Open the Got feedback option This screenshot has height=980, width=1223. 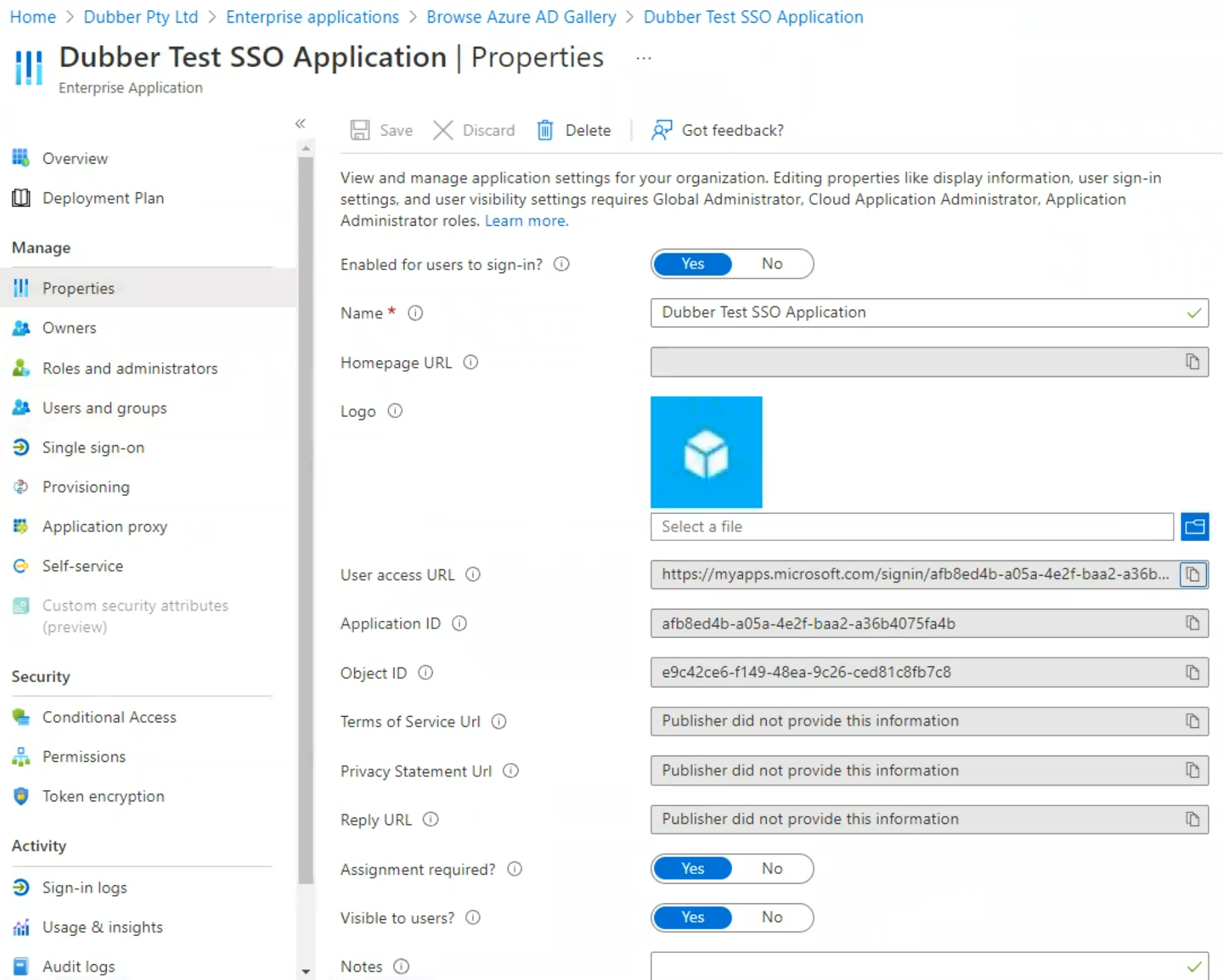[718, 130]
